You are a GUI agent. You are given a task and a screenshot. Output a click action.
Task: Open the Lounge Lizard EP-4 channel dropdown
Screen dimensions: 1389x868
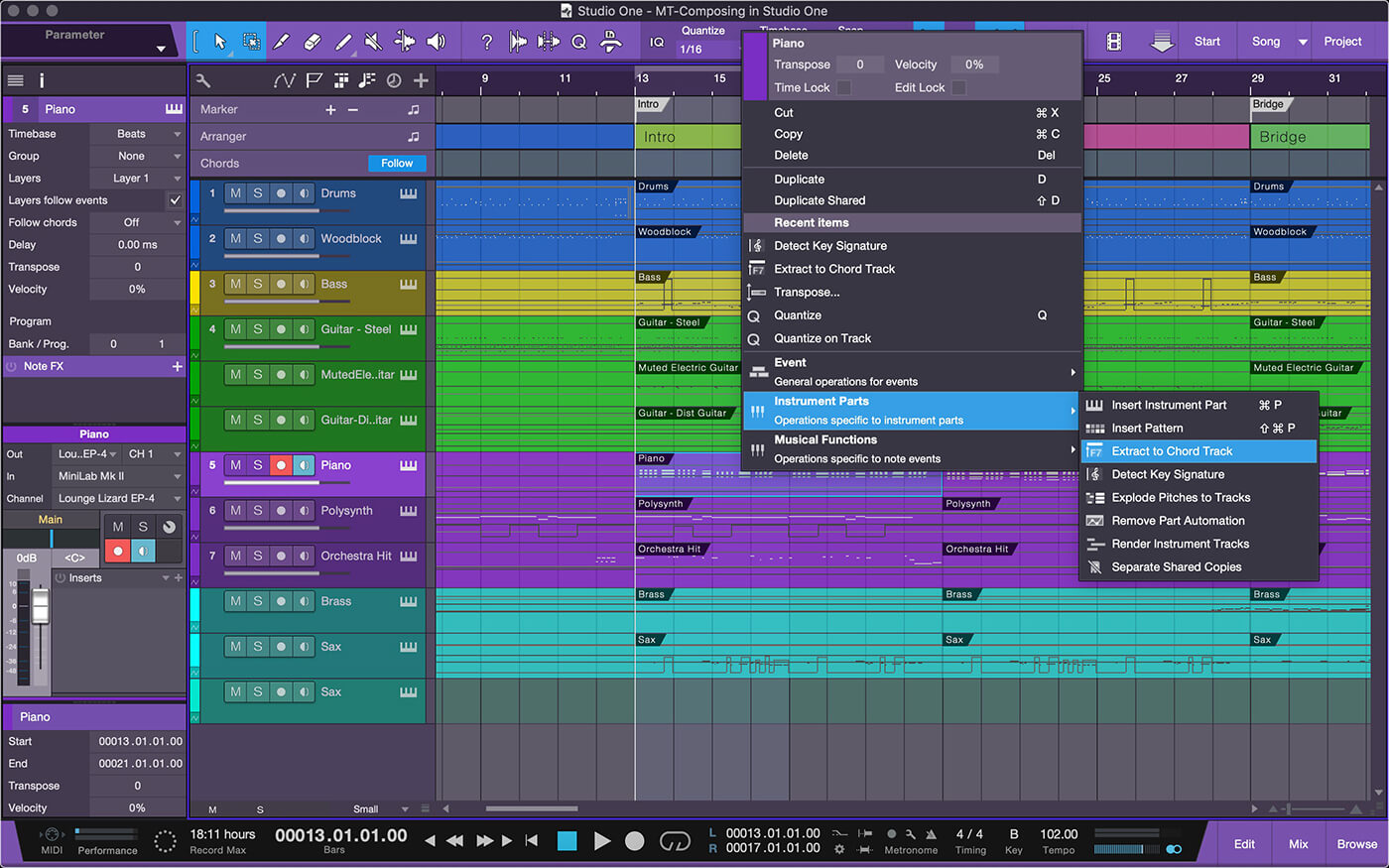118,499
